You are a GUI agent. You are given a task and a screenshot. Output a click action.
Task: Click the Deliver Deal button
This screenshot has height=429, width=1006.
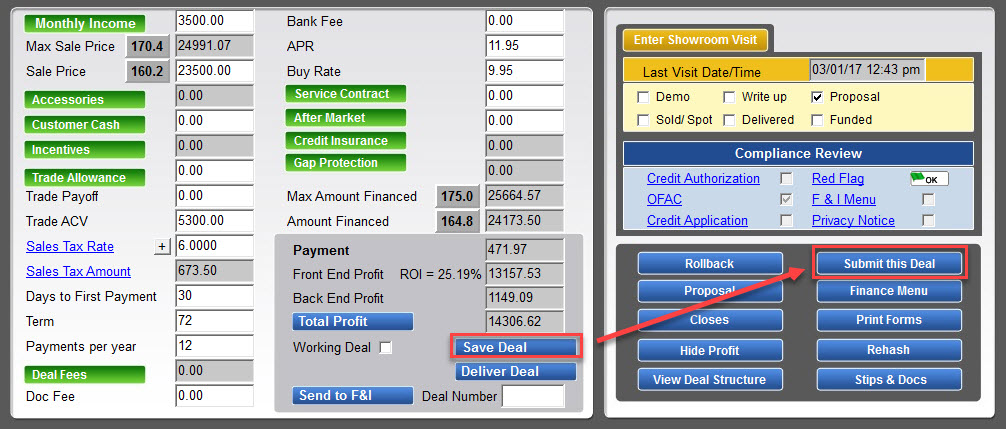(x=516, y=371)
